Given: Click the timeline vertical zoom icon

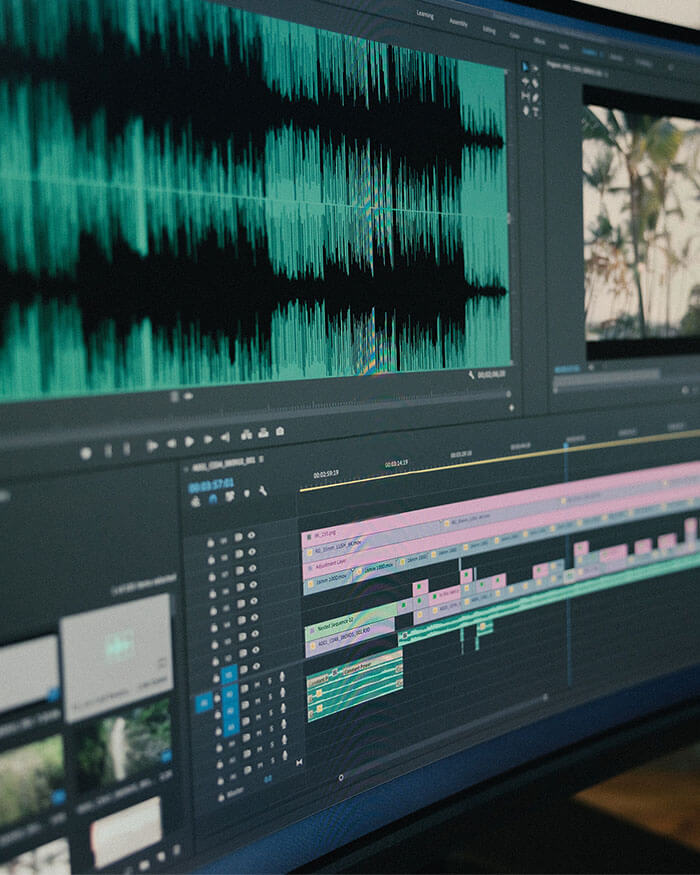Looking at the screenshot, I should click(x=299, y=762).
